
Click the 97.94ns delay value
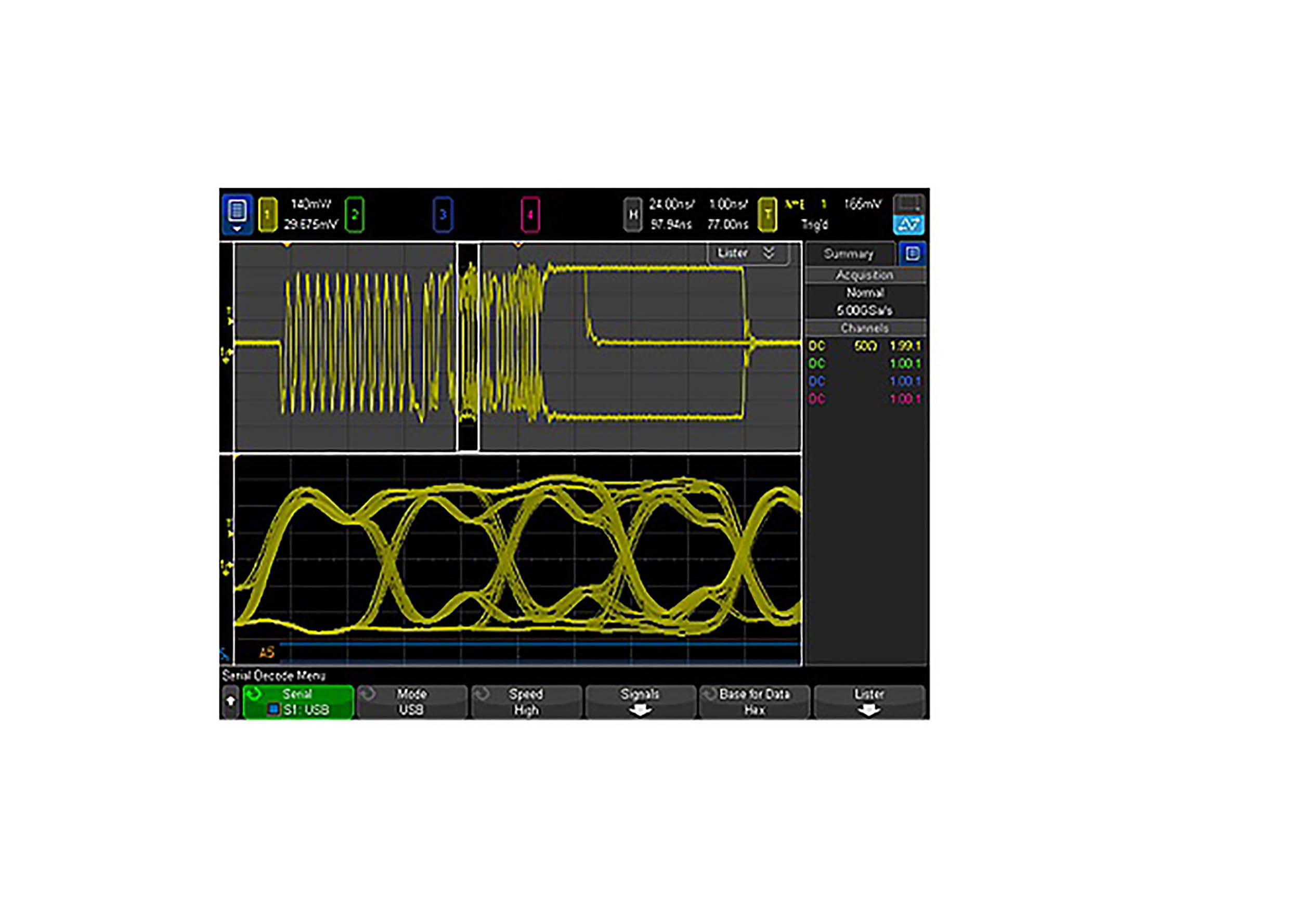click(671, 225)
